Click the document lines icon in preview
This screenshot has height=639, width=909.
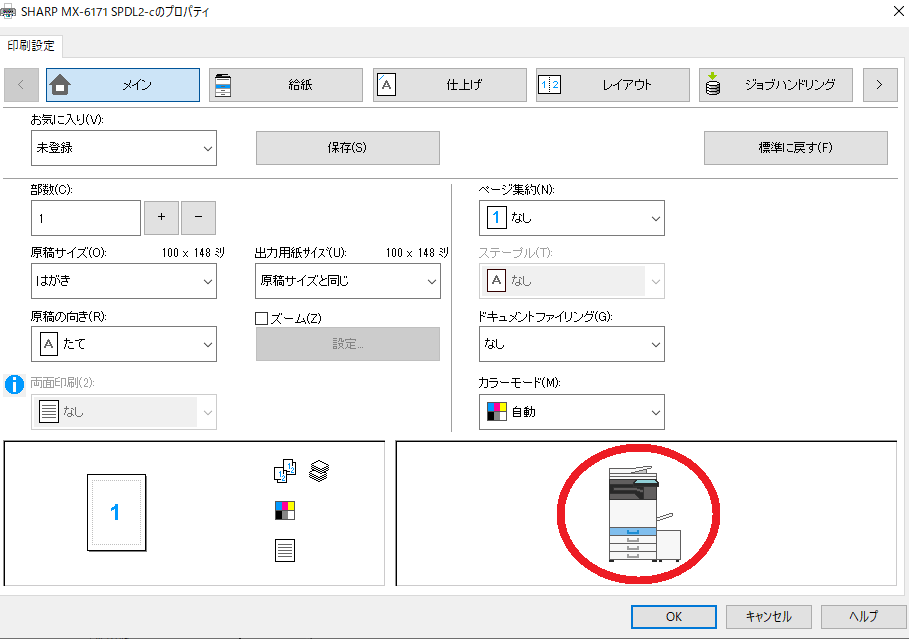285,550
